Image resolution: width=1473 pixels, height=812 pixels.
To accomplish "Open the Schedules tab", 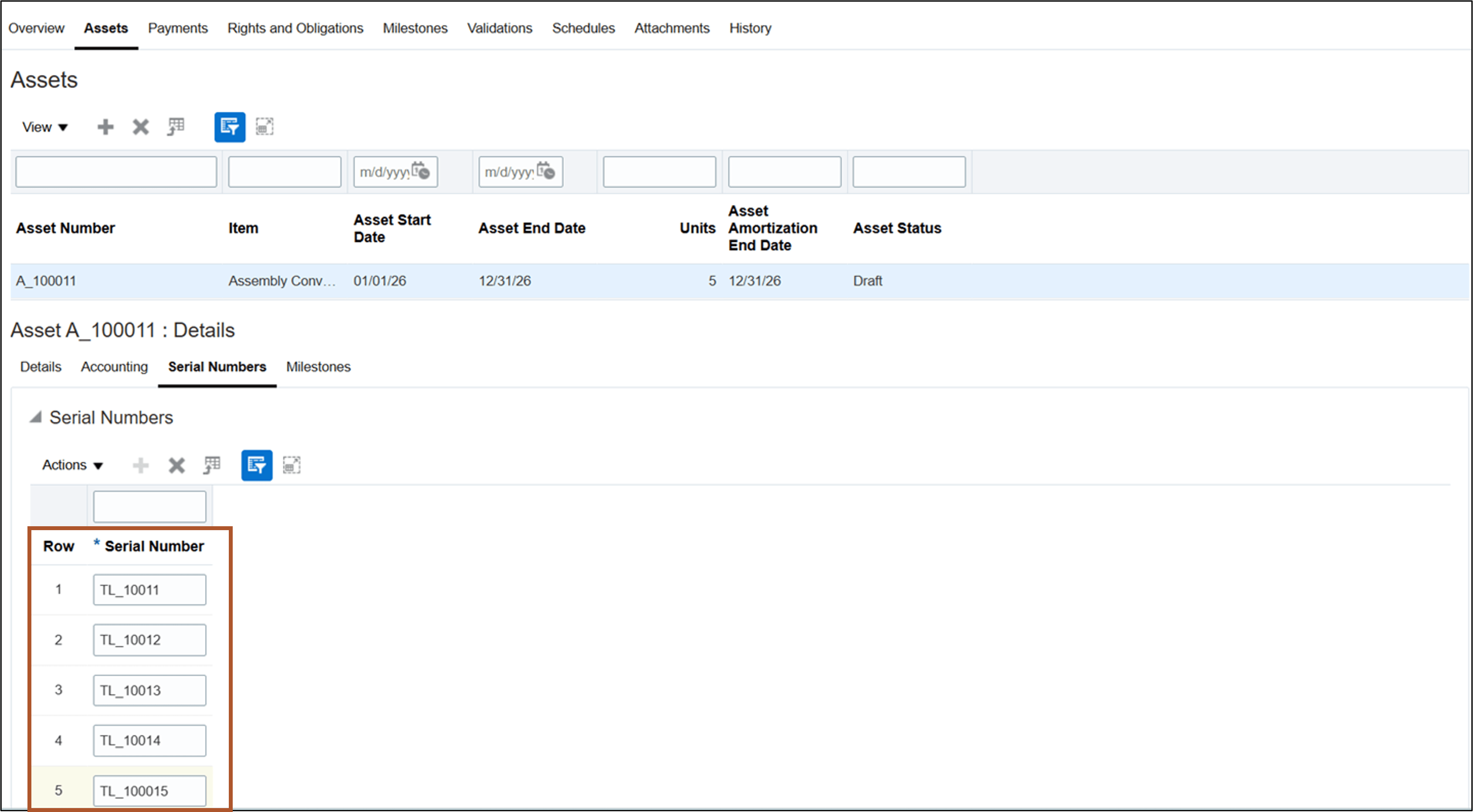I will pos(583,28).
